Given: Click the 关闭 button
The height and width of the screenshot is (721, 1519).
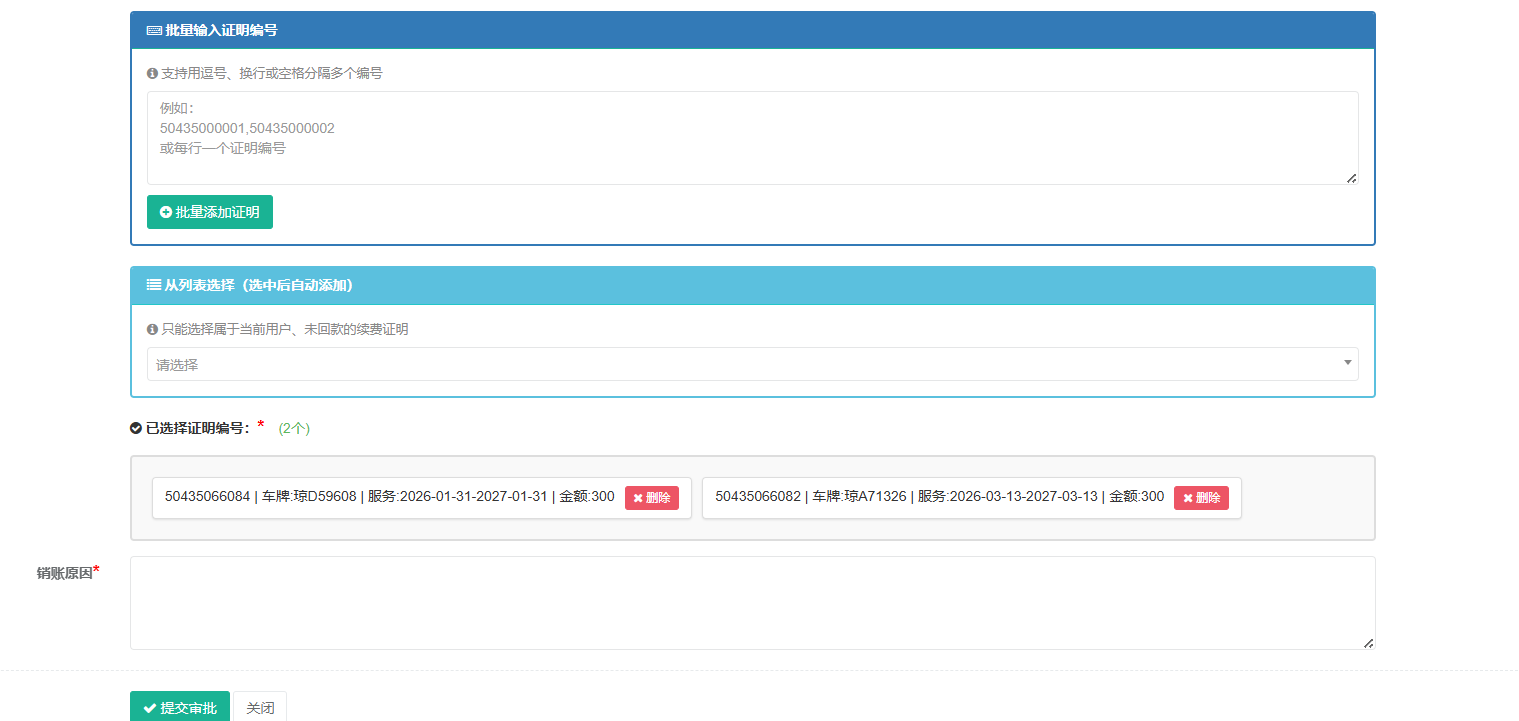Looking at the screenshot, I should tap(260, 707).
